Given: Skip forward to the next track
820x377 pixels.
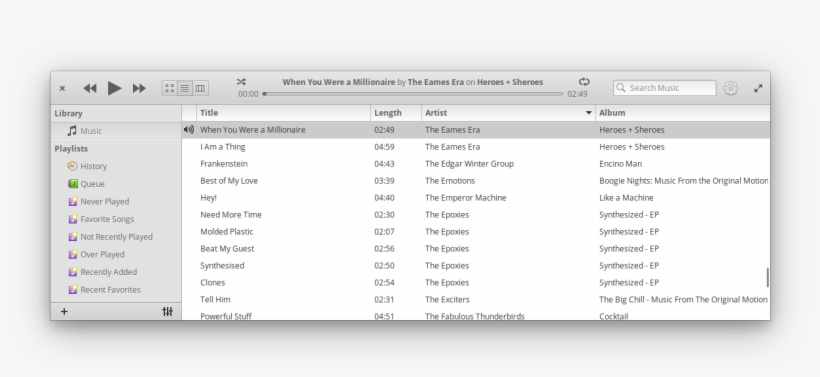Looking at the screenshot, I should tap(139, 88).
